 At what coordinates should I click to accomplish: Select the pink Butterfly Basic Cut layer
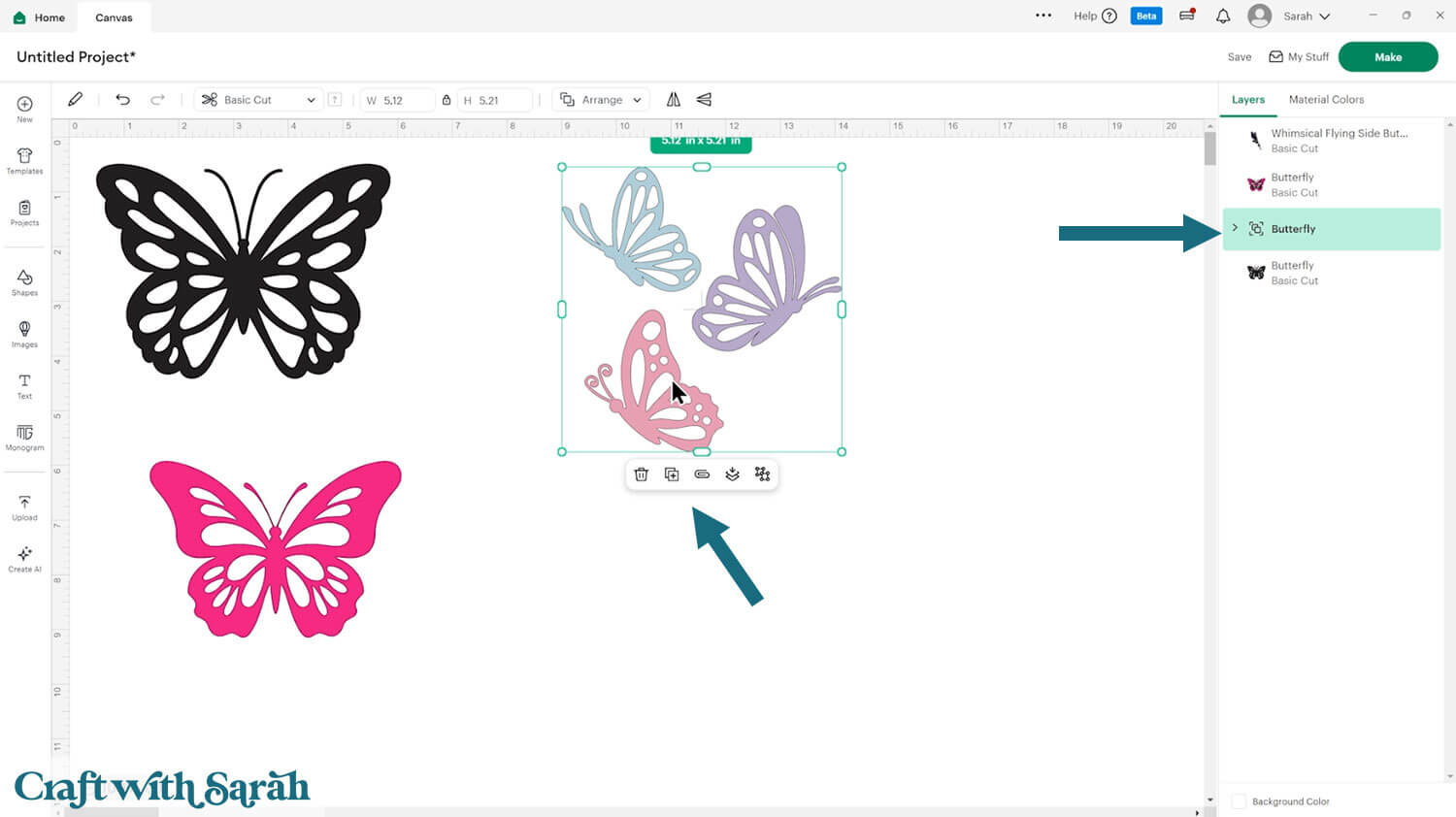point(1330,184)
